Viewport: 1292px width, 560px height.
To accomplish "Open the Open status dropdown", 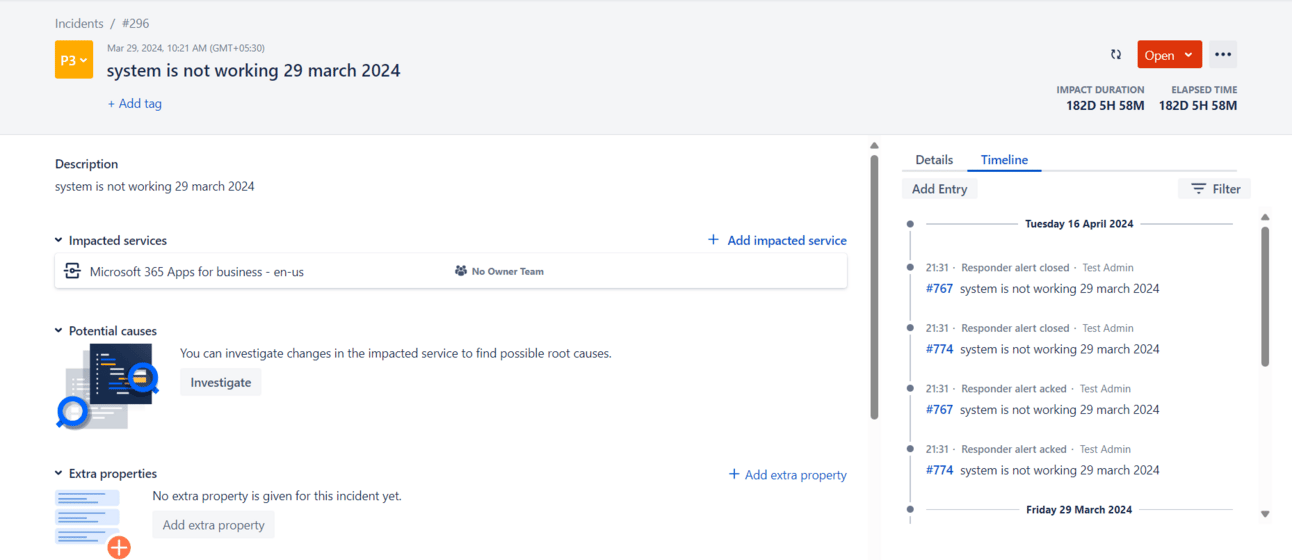I will click(1168, 55).
